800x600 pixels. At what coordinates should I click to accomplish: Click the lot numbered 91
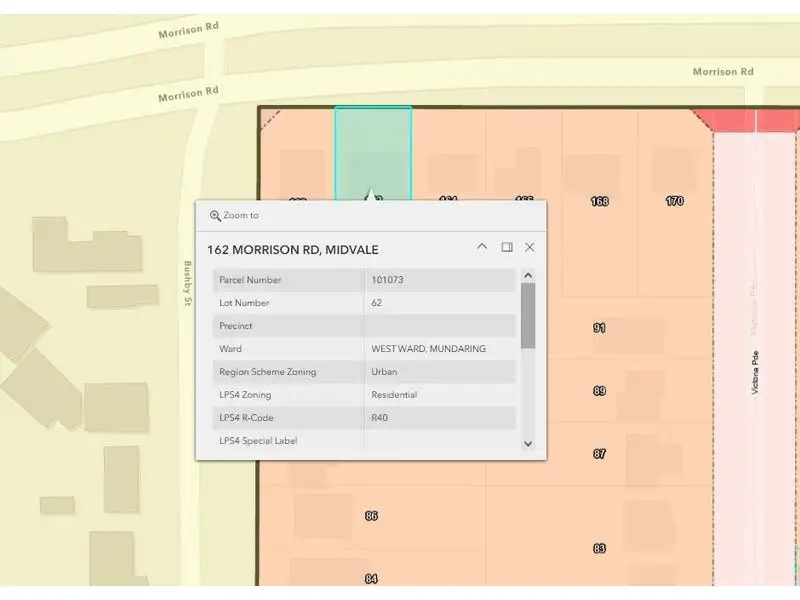coord(599,328)
